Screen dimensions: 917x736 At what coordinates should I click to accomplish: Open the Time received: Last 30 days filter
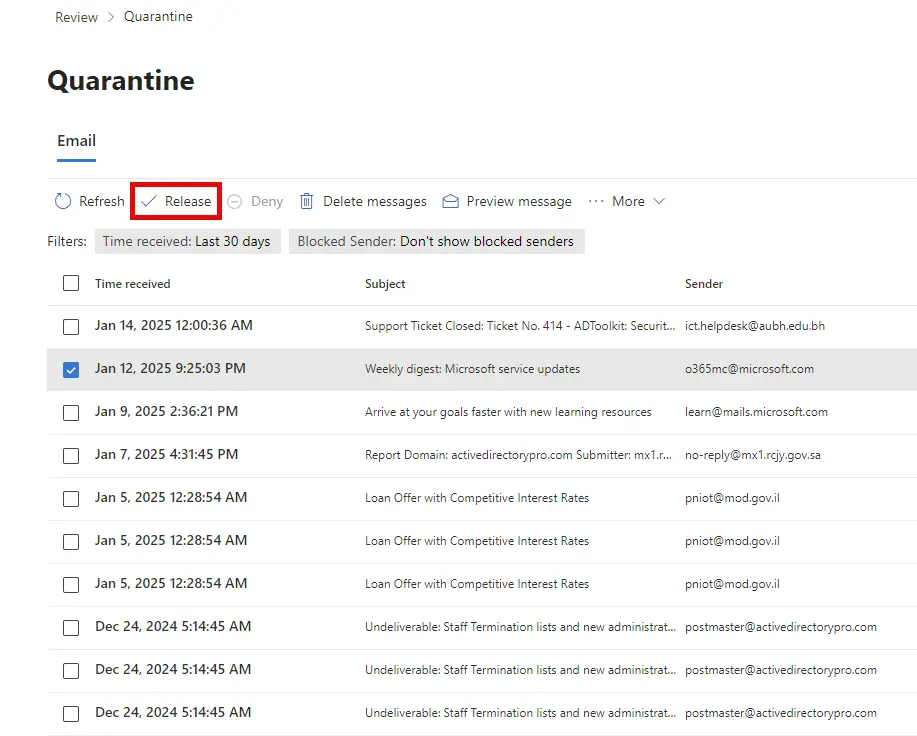[x=188, y=241]
